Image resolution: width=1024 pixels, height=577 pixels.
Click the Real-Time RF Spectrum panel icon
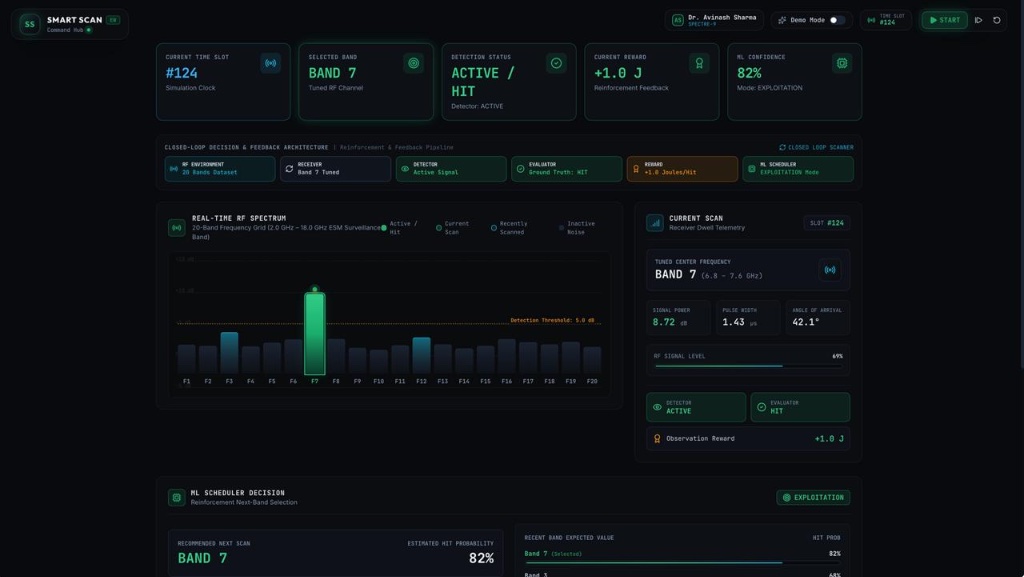pyautogui.click(x=176, y=228)
